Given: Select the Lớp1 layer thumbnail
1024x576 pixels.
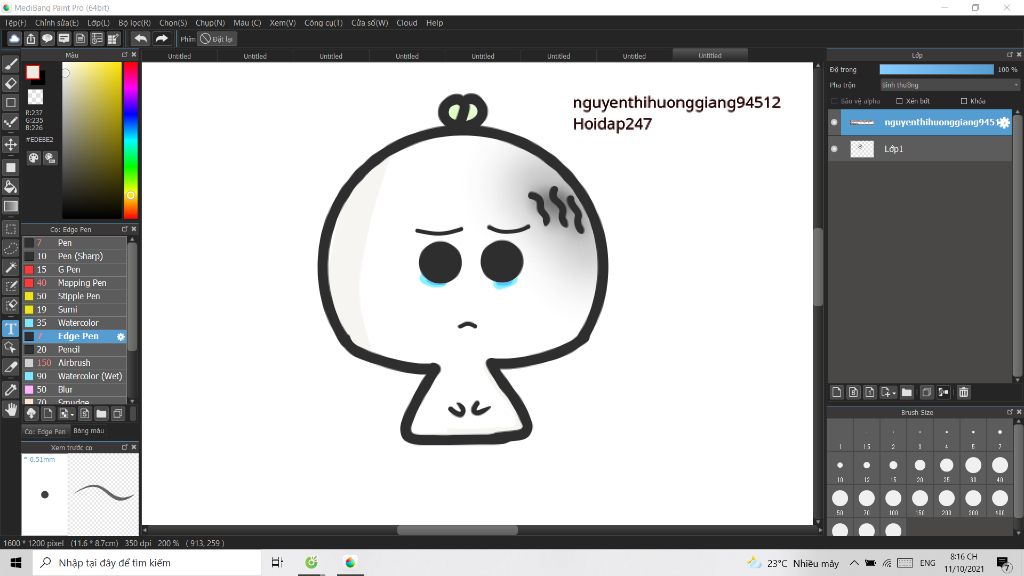Looking at the screenshot, I should coord(861,149).
